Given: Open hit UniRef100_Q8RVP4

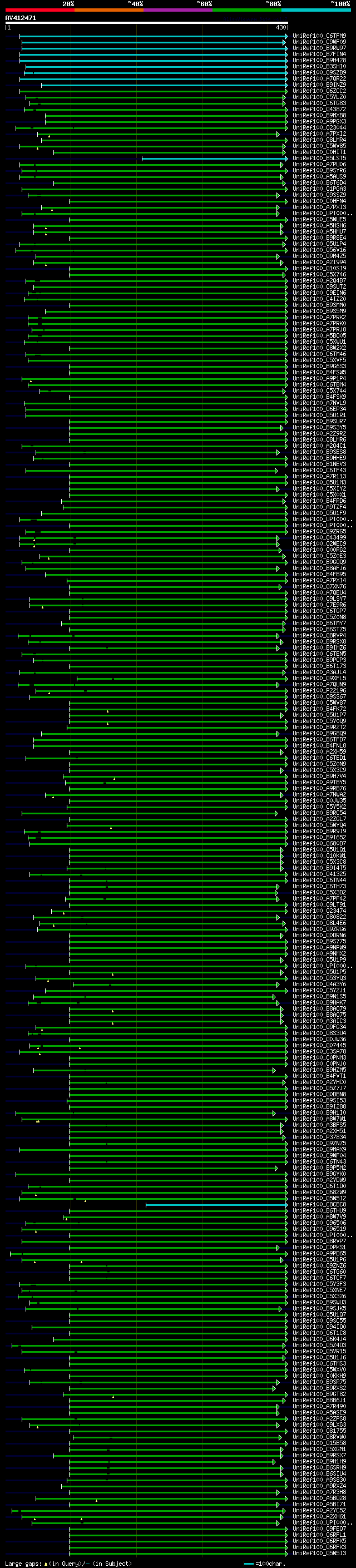Looking at the screenshot, I should click(319, 635).
